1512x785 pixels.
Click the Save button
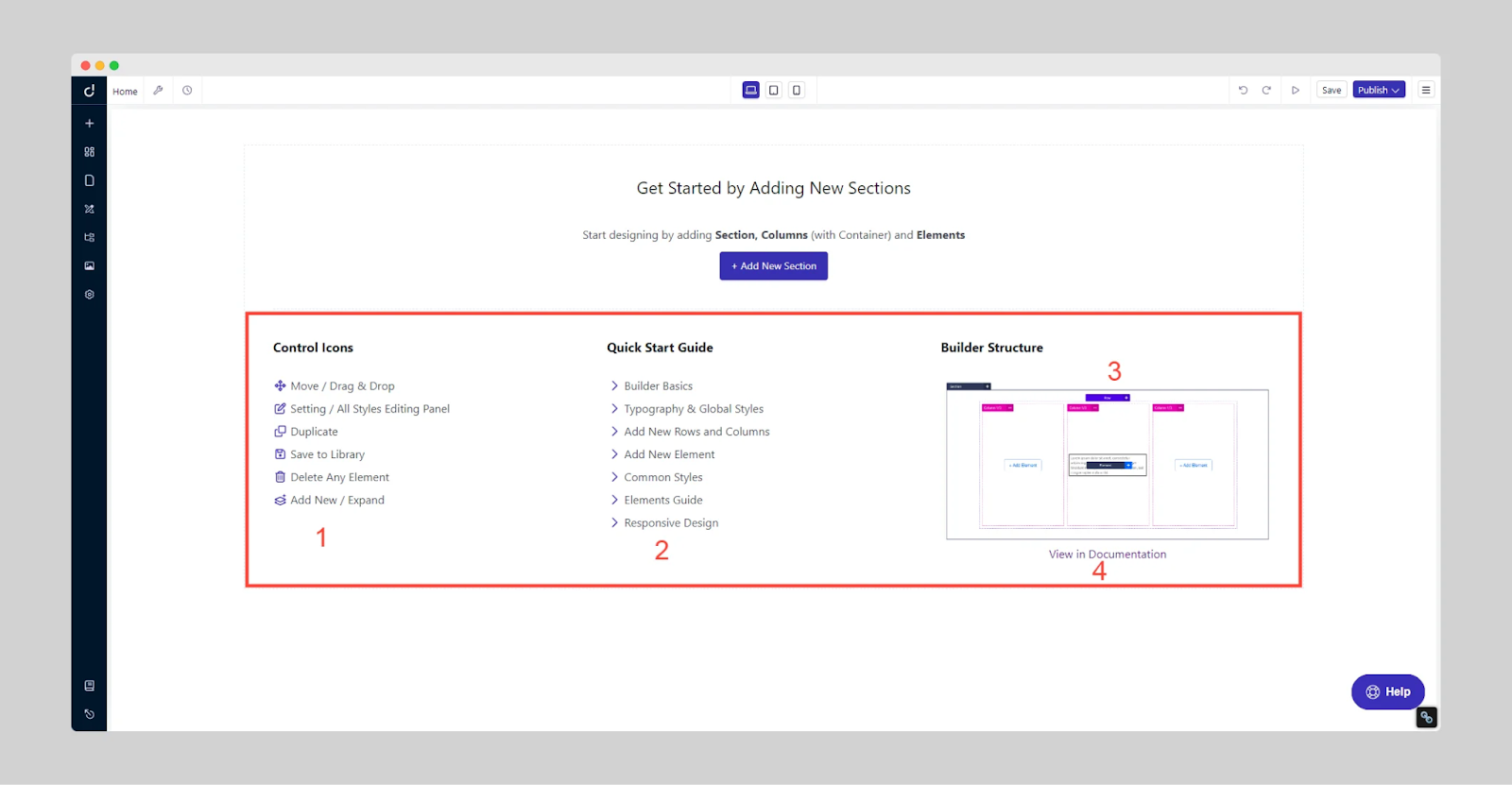point(1332,90)
